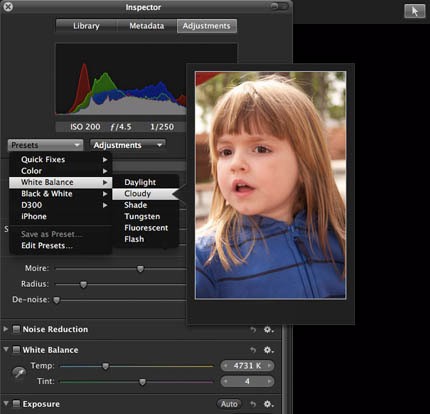Screen dimensions: 430x414
Task: Click the Temp slider handle
Action: coord(105,366)
